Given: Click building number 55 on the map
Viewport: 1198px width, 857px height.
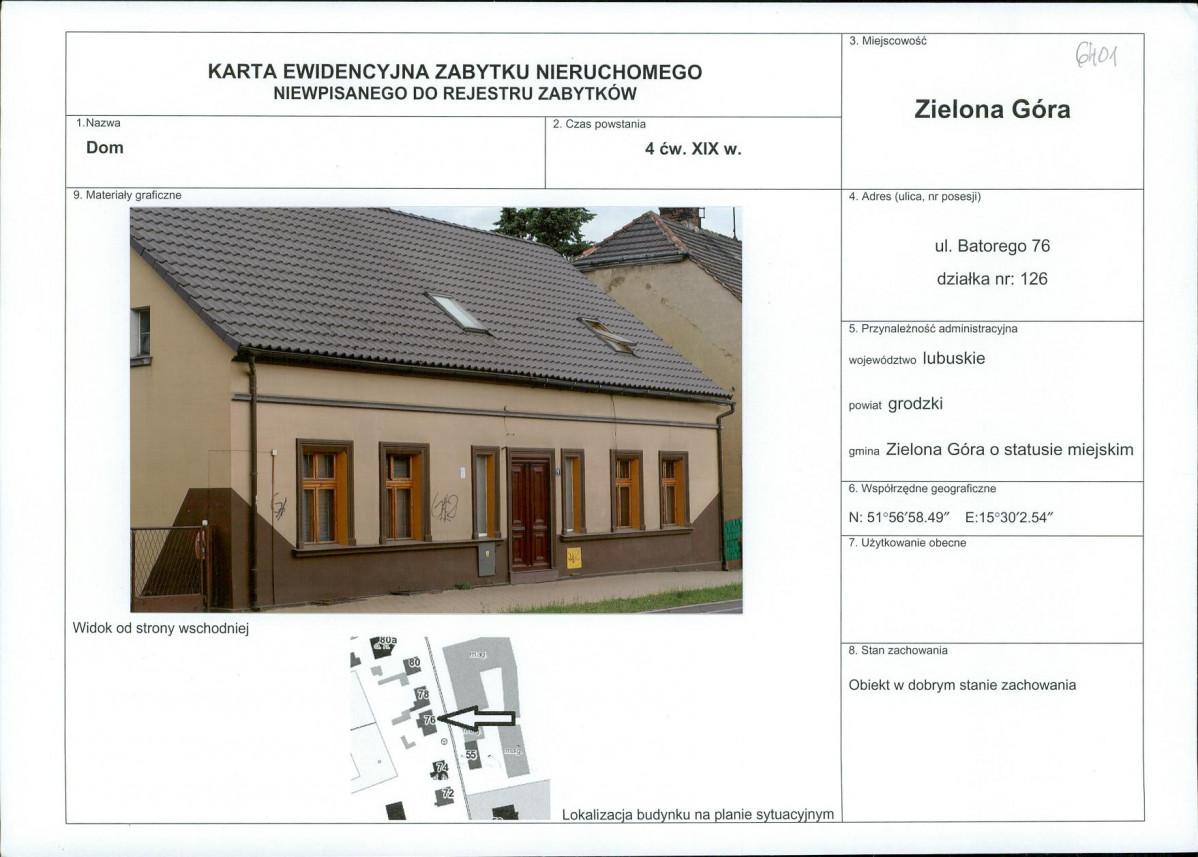Looking at the screenshot, I should [471, 755].
